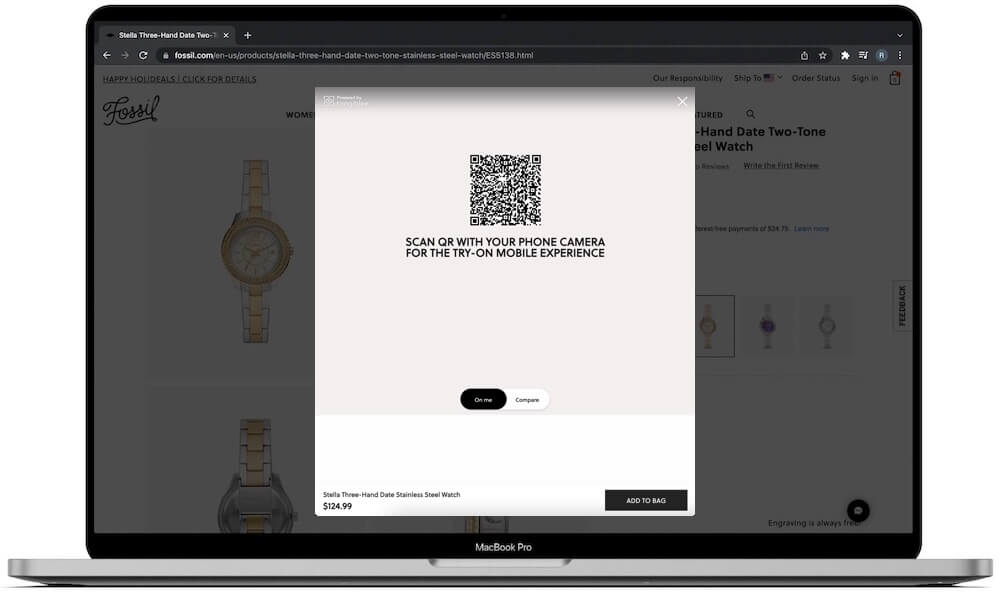Open Chrome three-dot menu
The height and width of the screenshot is (593, 1000).
[x=900, y=55]
